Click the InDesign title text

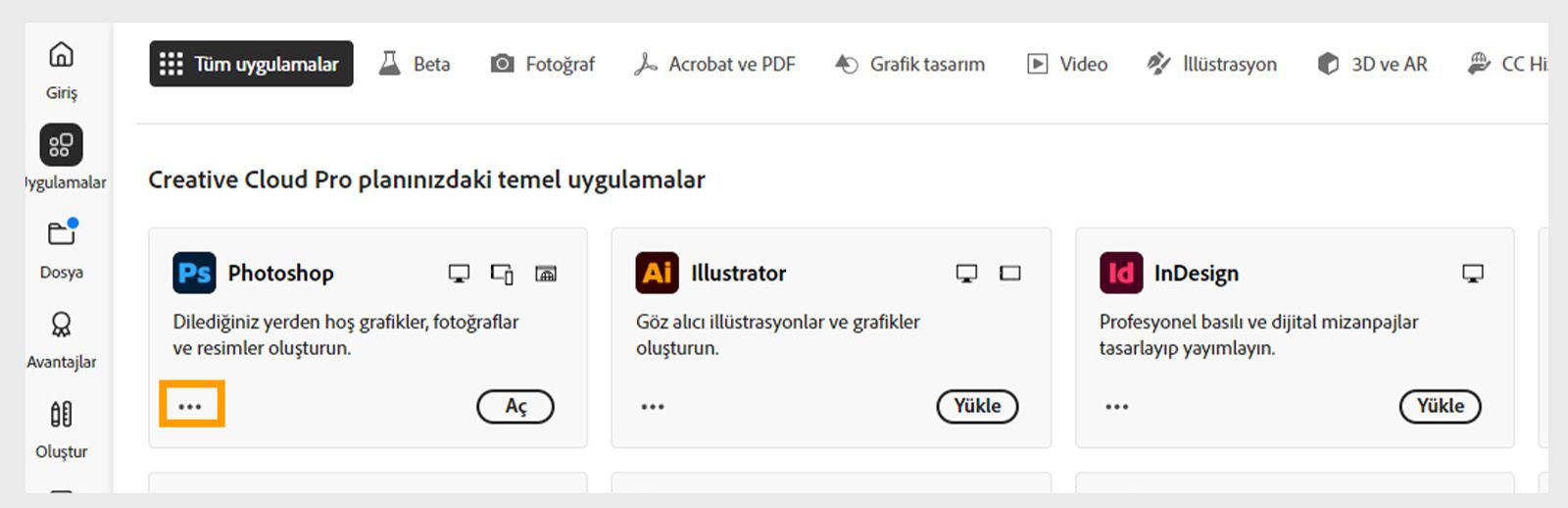[x=1196, y=274]
